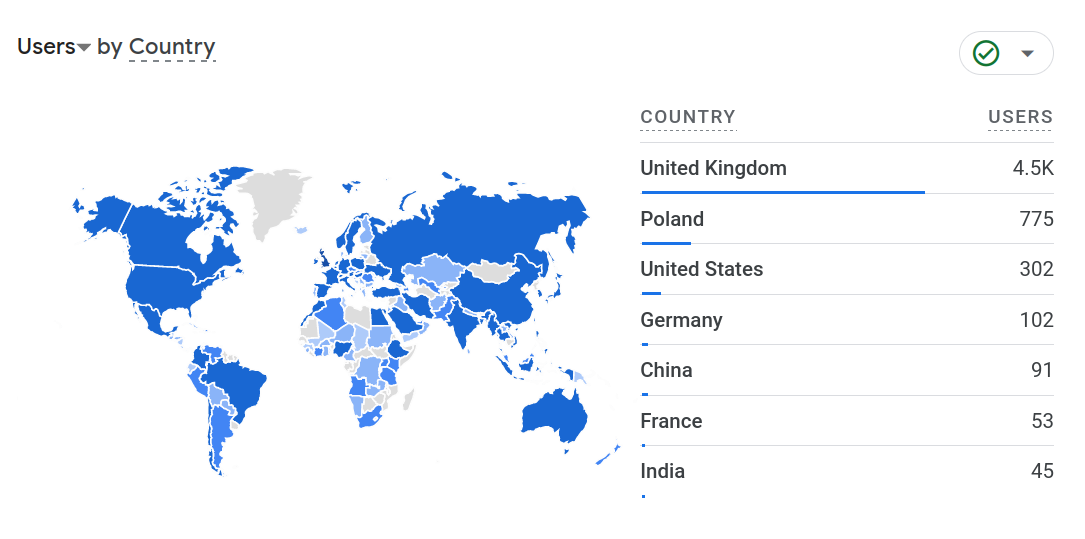Click the COUNTRY column header
Viewport: 1085px width, 539px height.
pos(688,117)
